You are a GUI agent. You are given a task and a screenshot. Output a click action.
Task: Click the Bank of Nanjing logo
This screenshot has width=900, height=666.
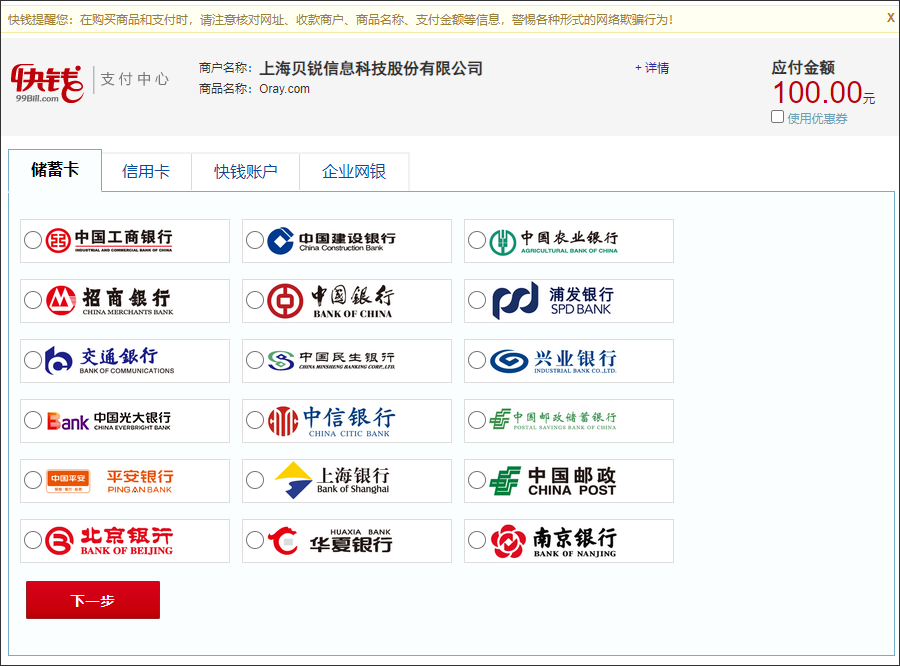(x=554, y=541)
